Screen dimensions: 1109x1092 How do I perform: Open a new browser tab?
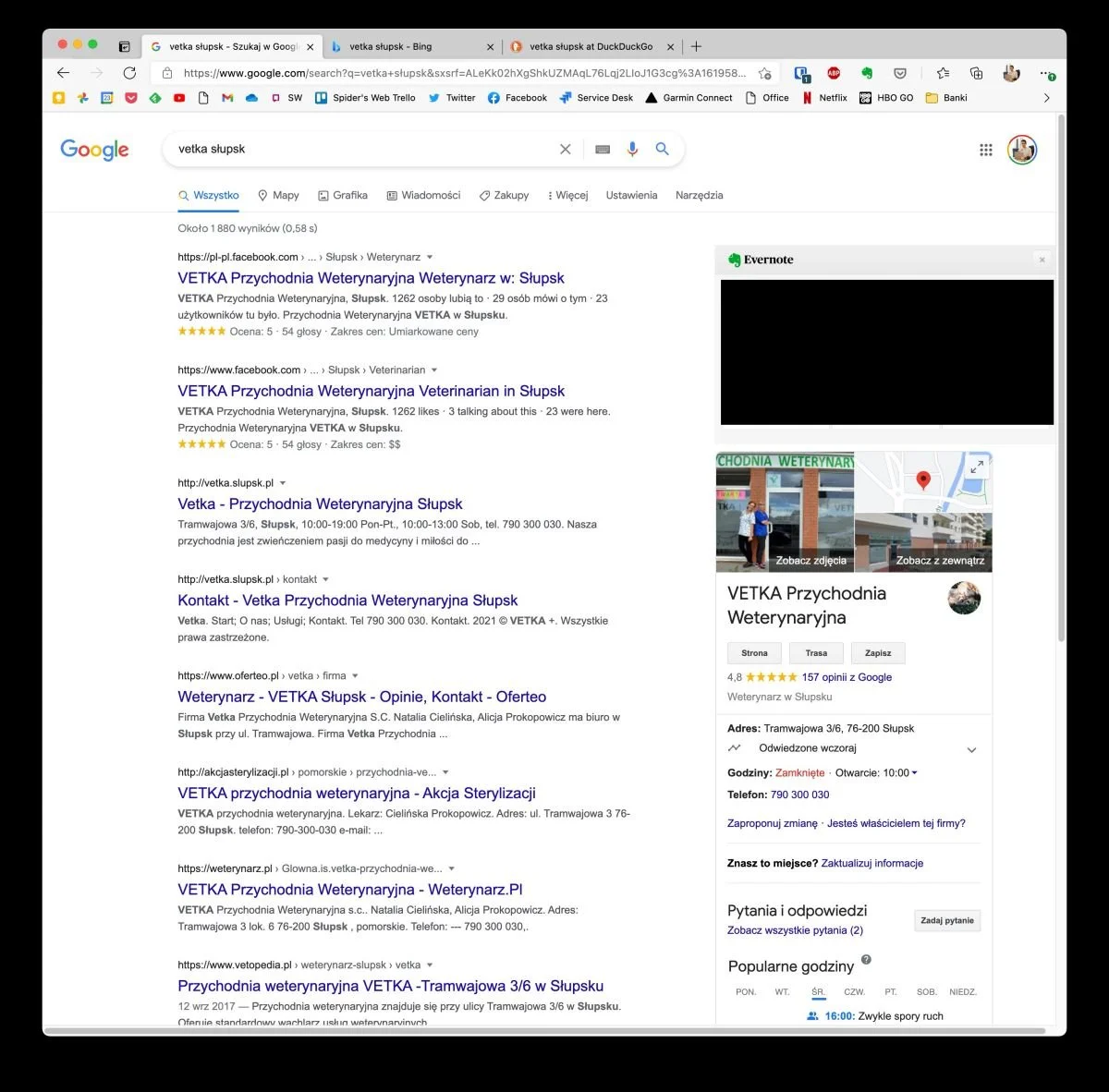point(696,46)
